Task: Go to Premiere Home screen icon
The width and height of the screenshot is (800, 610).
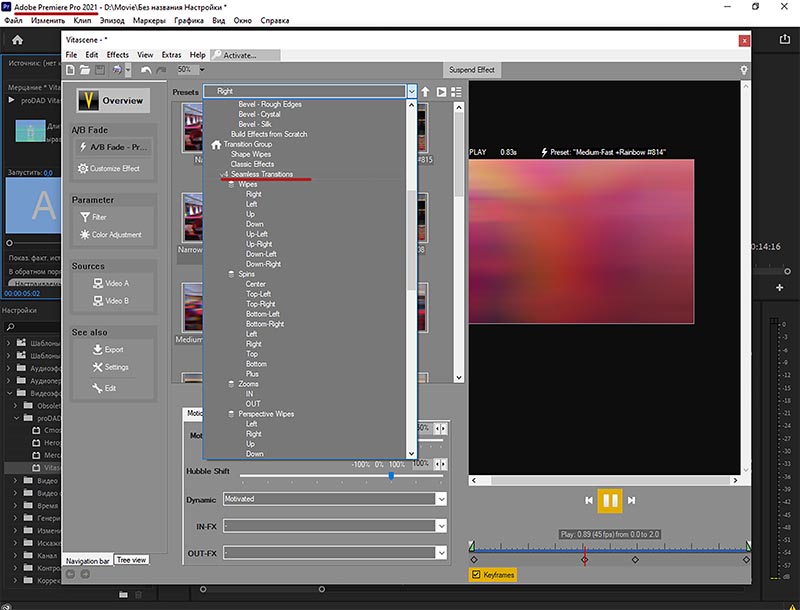Action: tap(17, 40)
